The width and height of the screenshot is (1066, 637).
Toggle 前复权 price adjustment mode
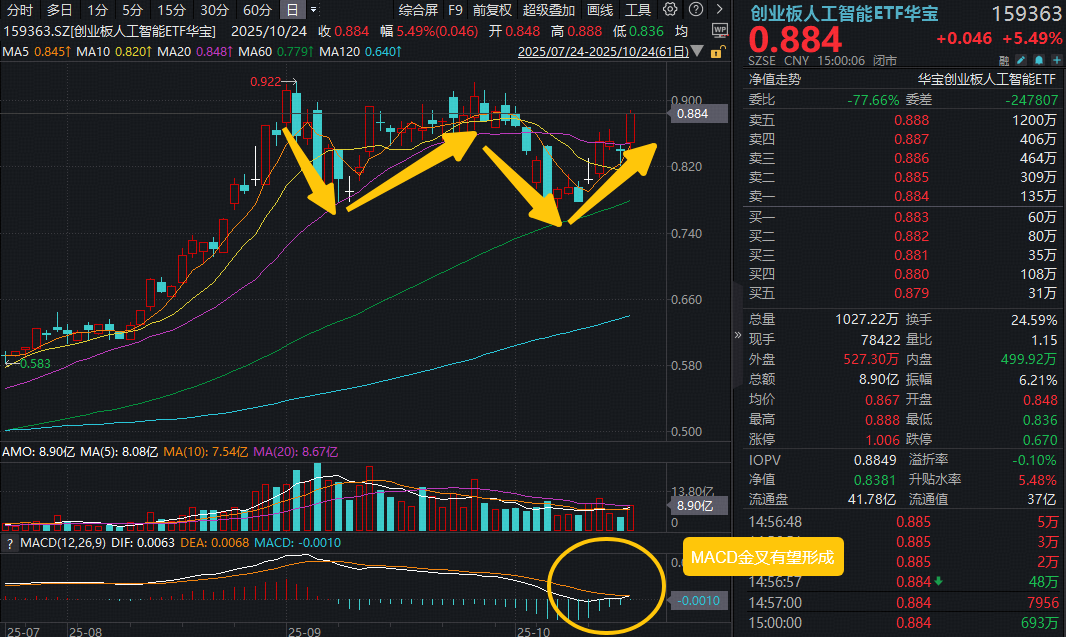click(492, 10)
